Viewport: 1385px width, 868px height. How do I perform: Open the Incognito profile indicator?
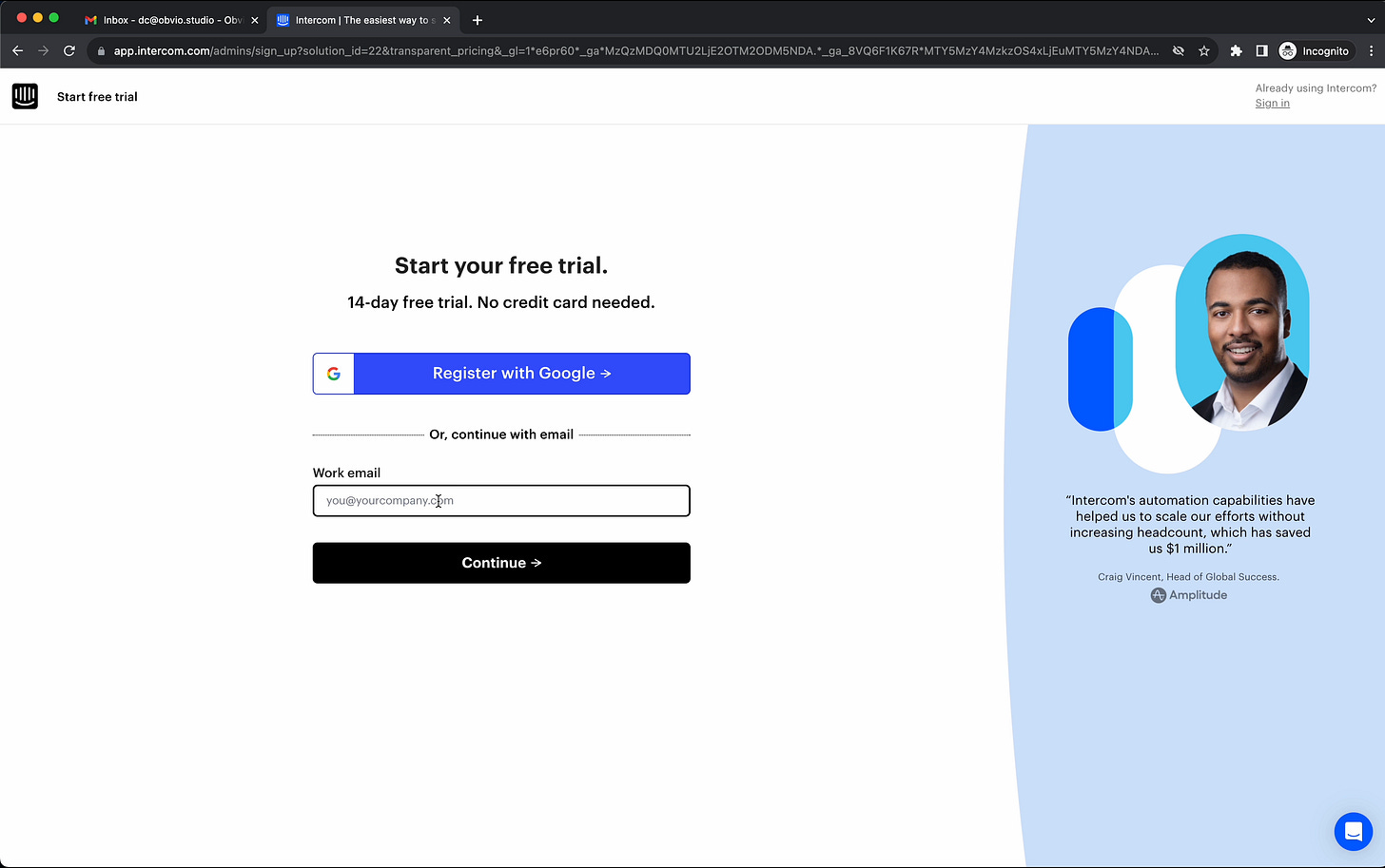point(1314,51)
